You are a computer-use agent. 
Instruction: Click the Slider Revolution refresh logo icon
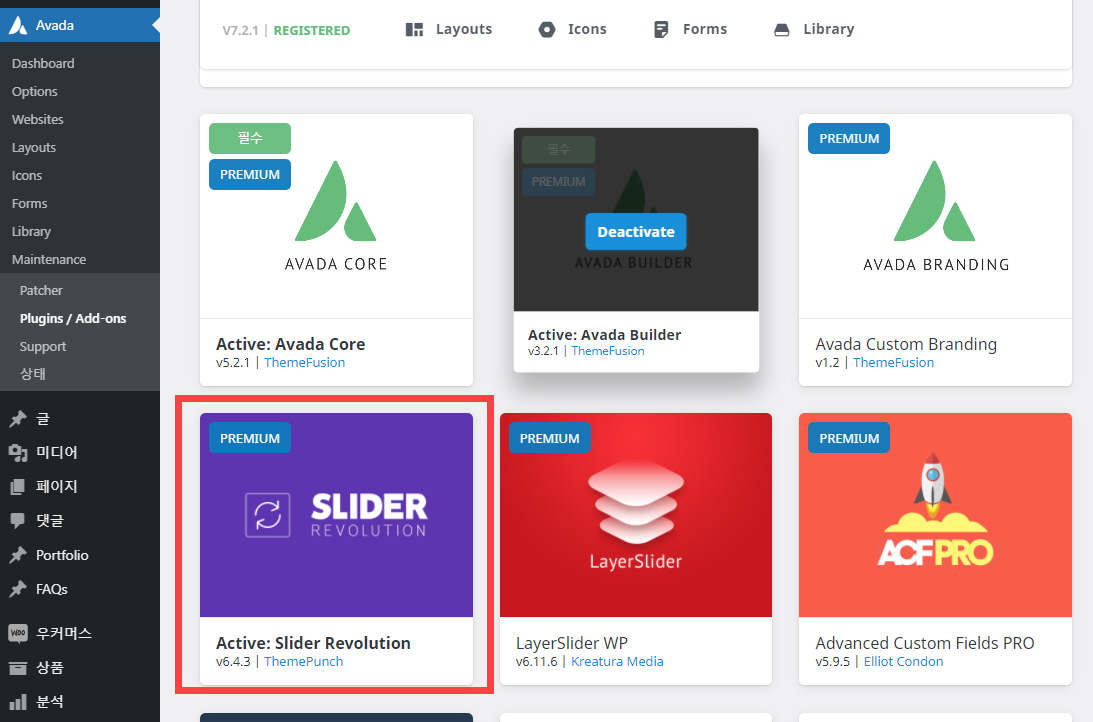tap(268, 515)
